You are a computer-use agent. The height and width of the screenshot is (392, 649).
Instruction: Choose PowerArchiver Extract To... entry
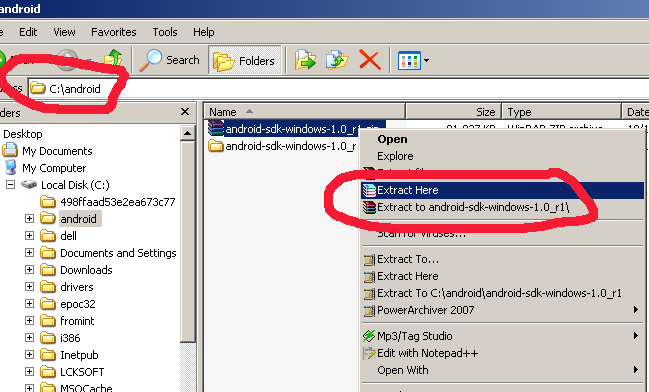coord(502,259)
